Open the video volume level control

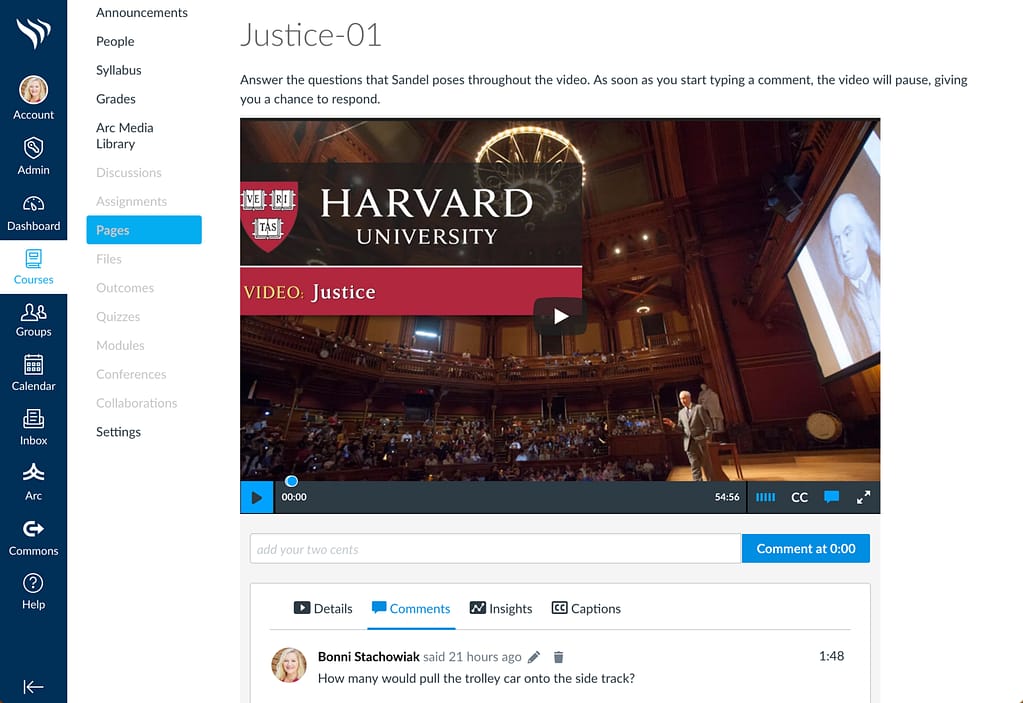click(765, 497)
